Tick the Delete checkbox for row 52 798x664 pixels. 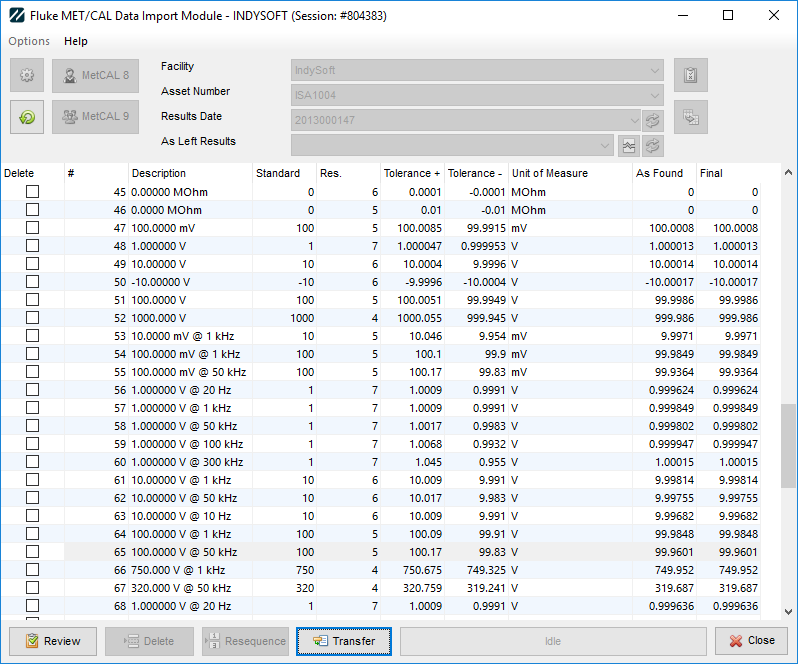[x=32, y=317]
